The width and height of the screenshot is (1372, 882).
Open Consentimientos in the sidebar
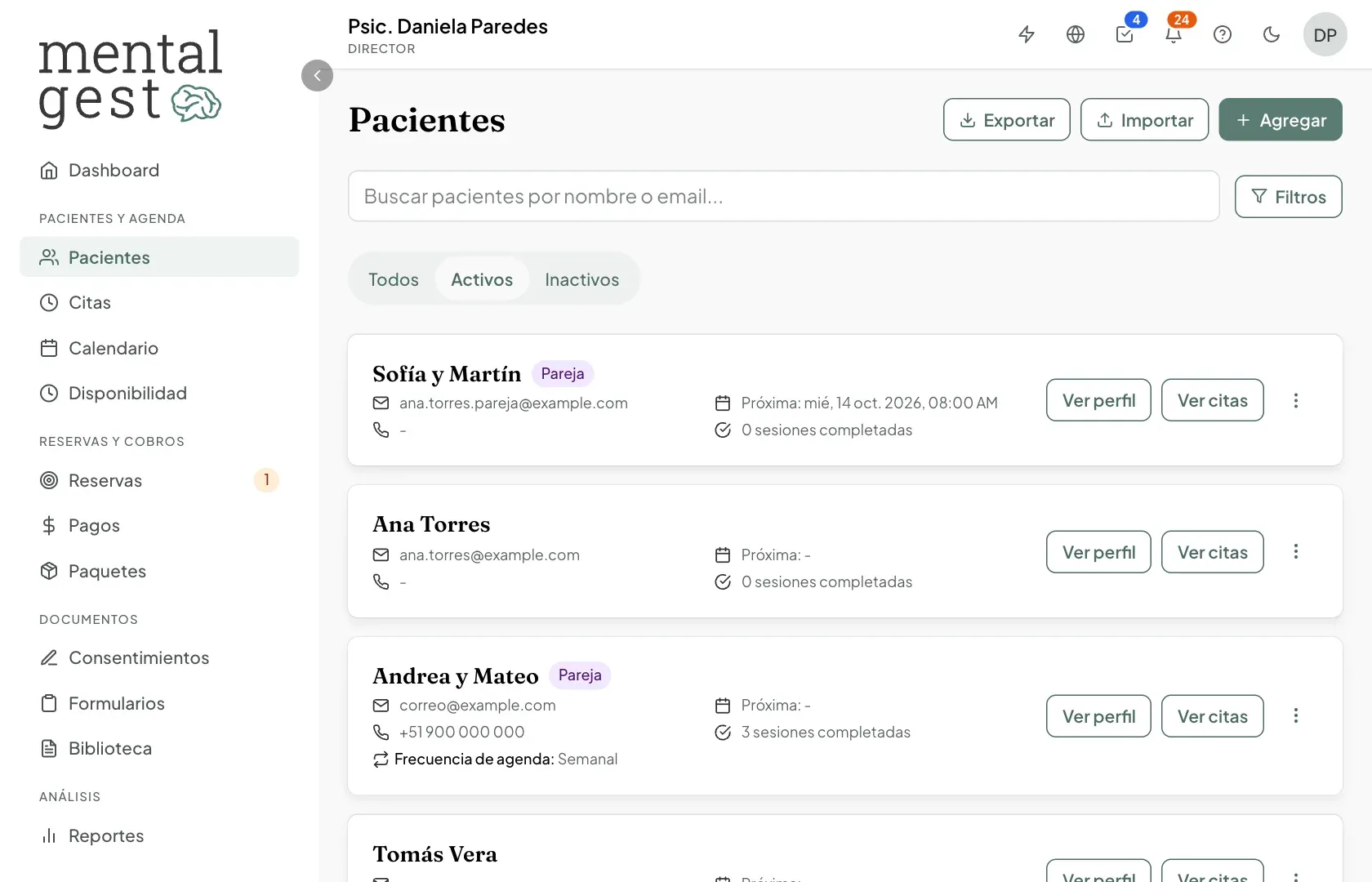coord(159,657)
